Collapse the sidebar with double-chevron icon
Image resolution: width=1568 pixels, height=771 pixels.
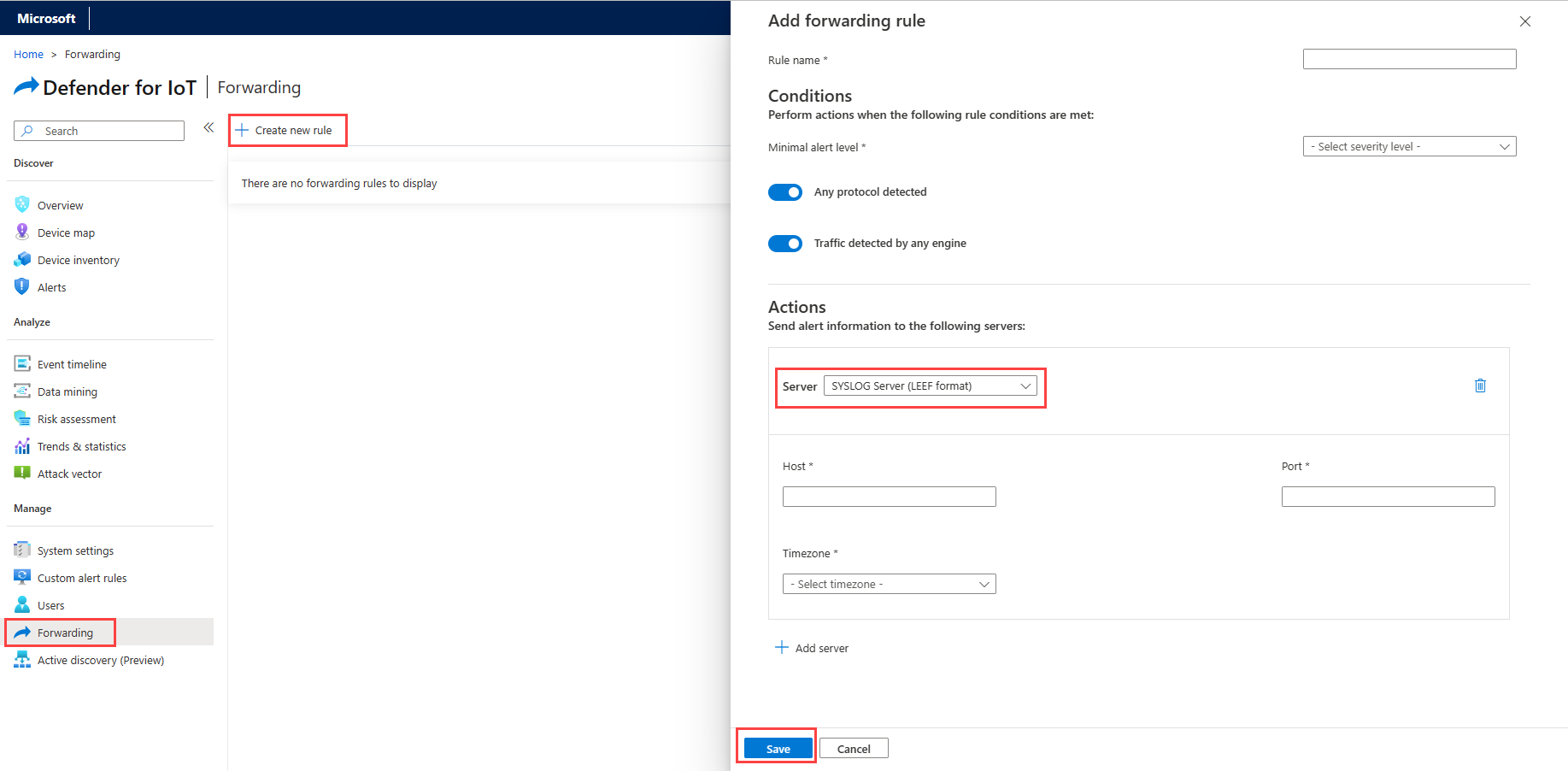(208, 128)
